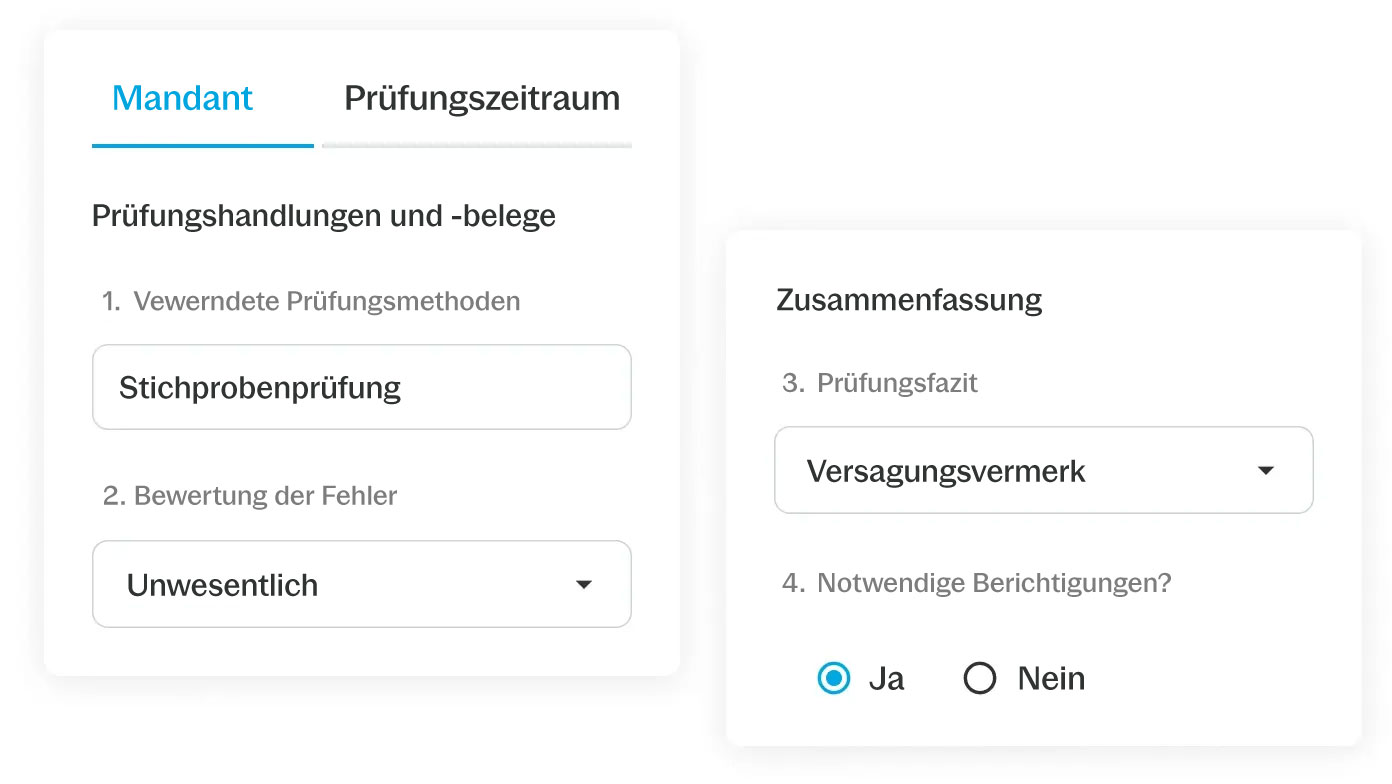Click the number 3 before Prüfungsfazit

pos(790,383)
